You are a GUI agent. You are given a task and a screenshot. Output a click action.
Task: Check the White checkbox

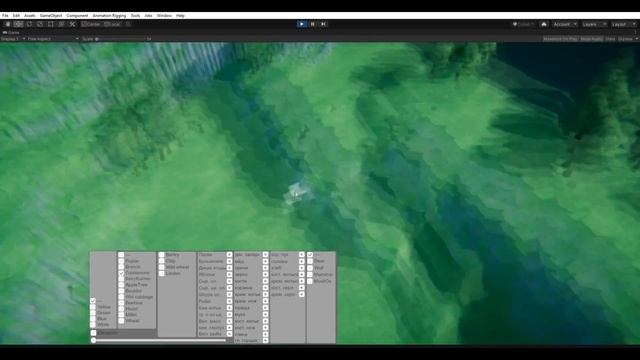pyautogui.click(x=93, y=325)
